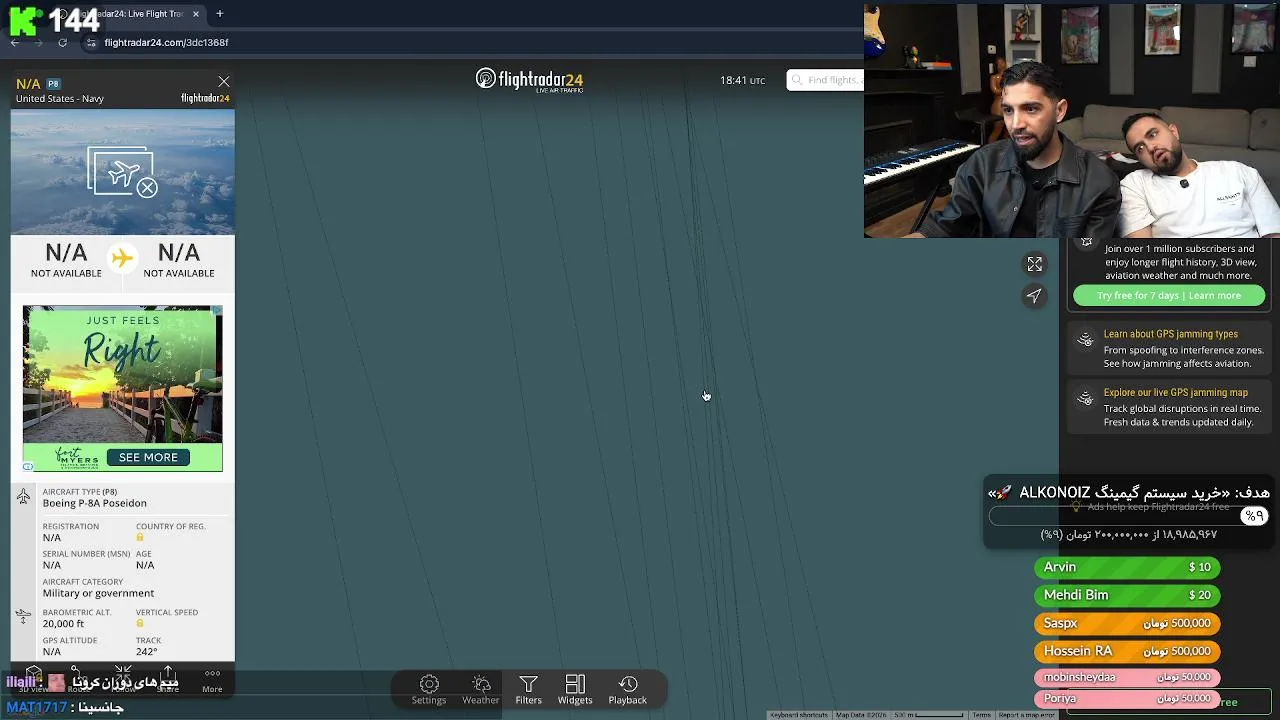Open Learn about GPS jamming types link

point(1170,334)
